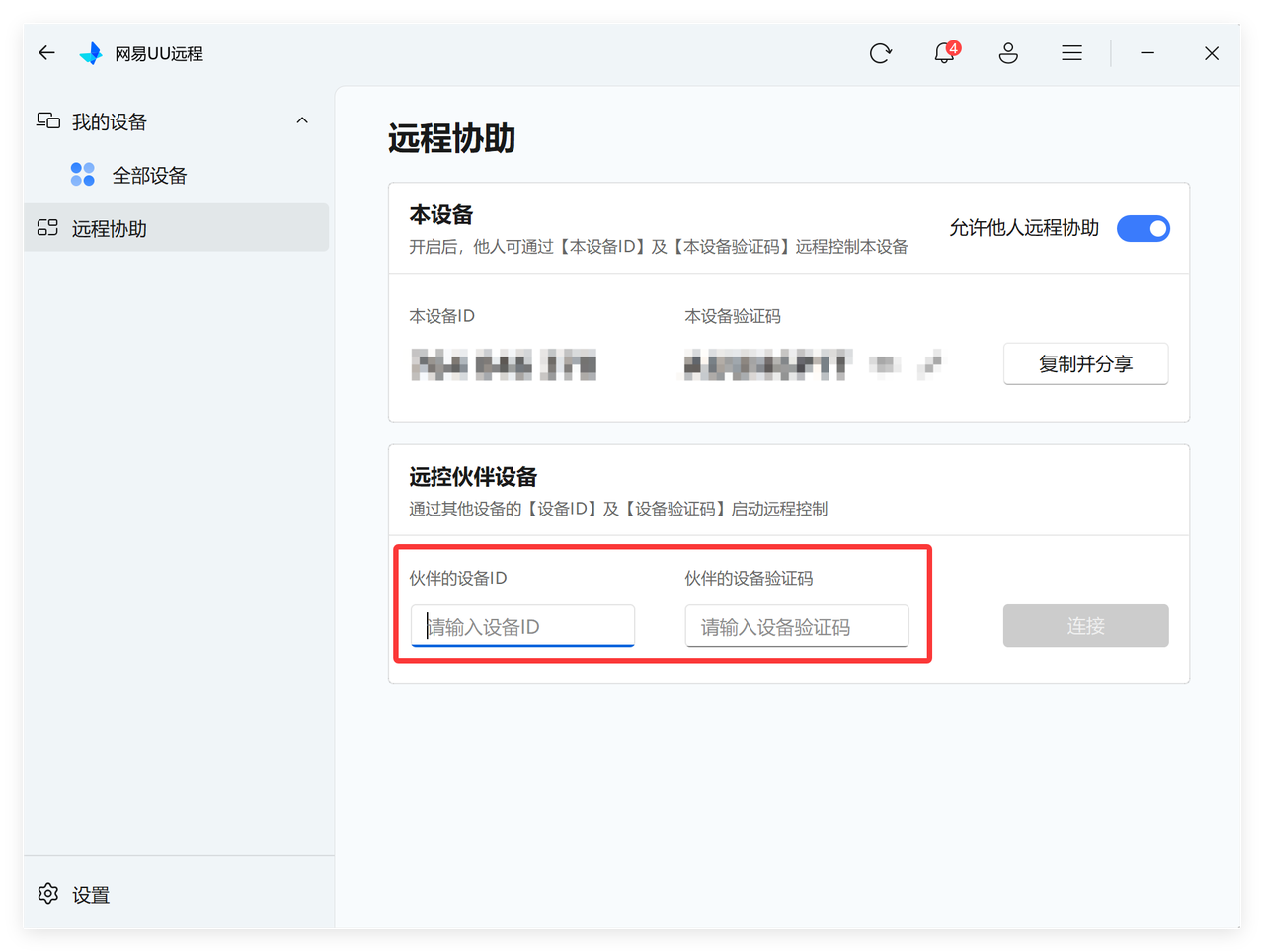Open notifications bell with badge 4
The image size is (1264, 952).
tap(945, 52)
